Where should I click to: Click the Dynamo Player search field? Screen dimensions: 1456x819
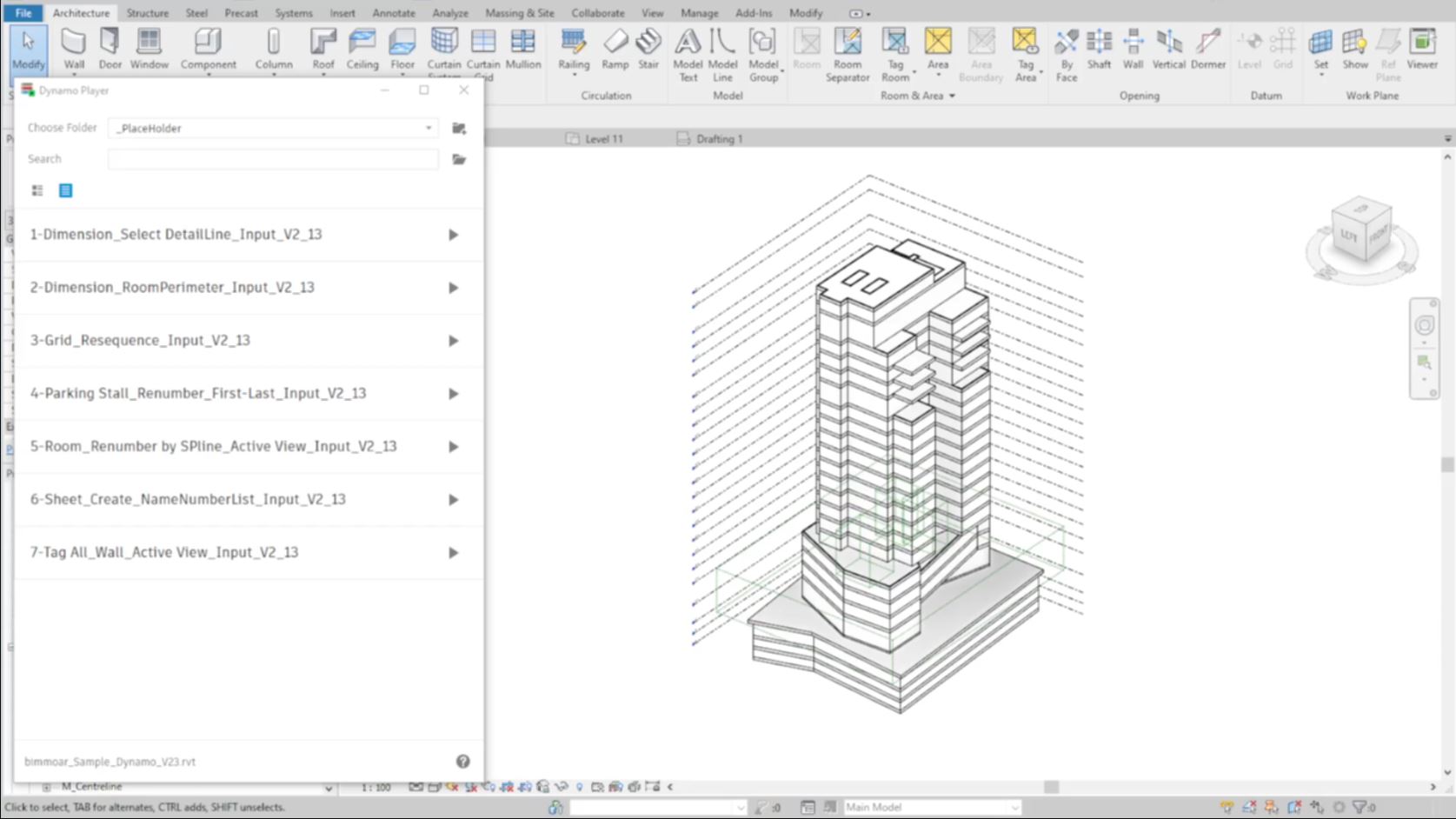273,159
